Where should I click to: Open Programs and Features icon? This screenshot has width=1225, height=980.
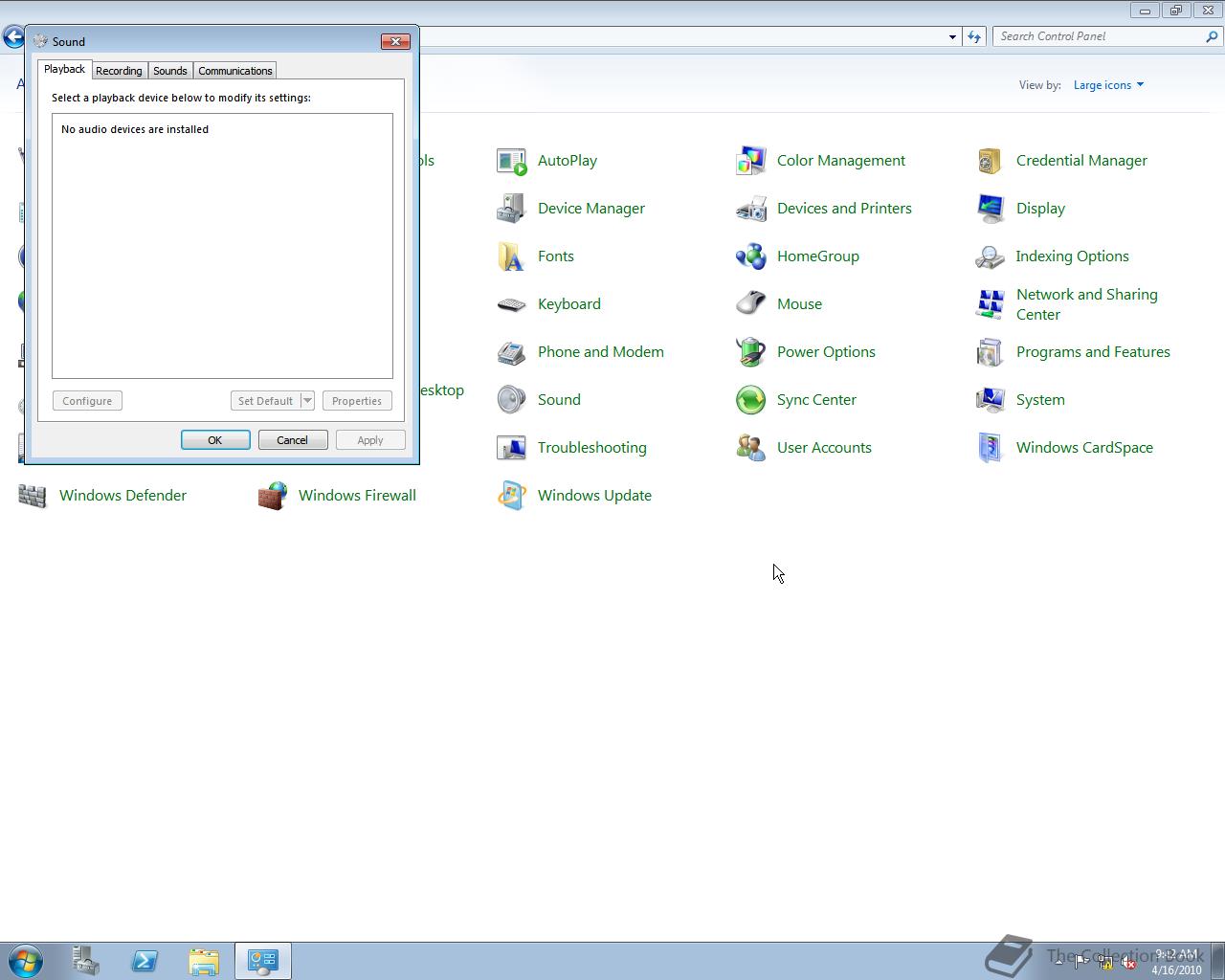[x=991, y=352]
